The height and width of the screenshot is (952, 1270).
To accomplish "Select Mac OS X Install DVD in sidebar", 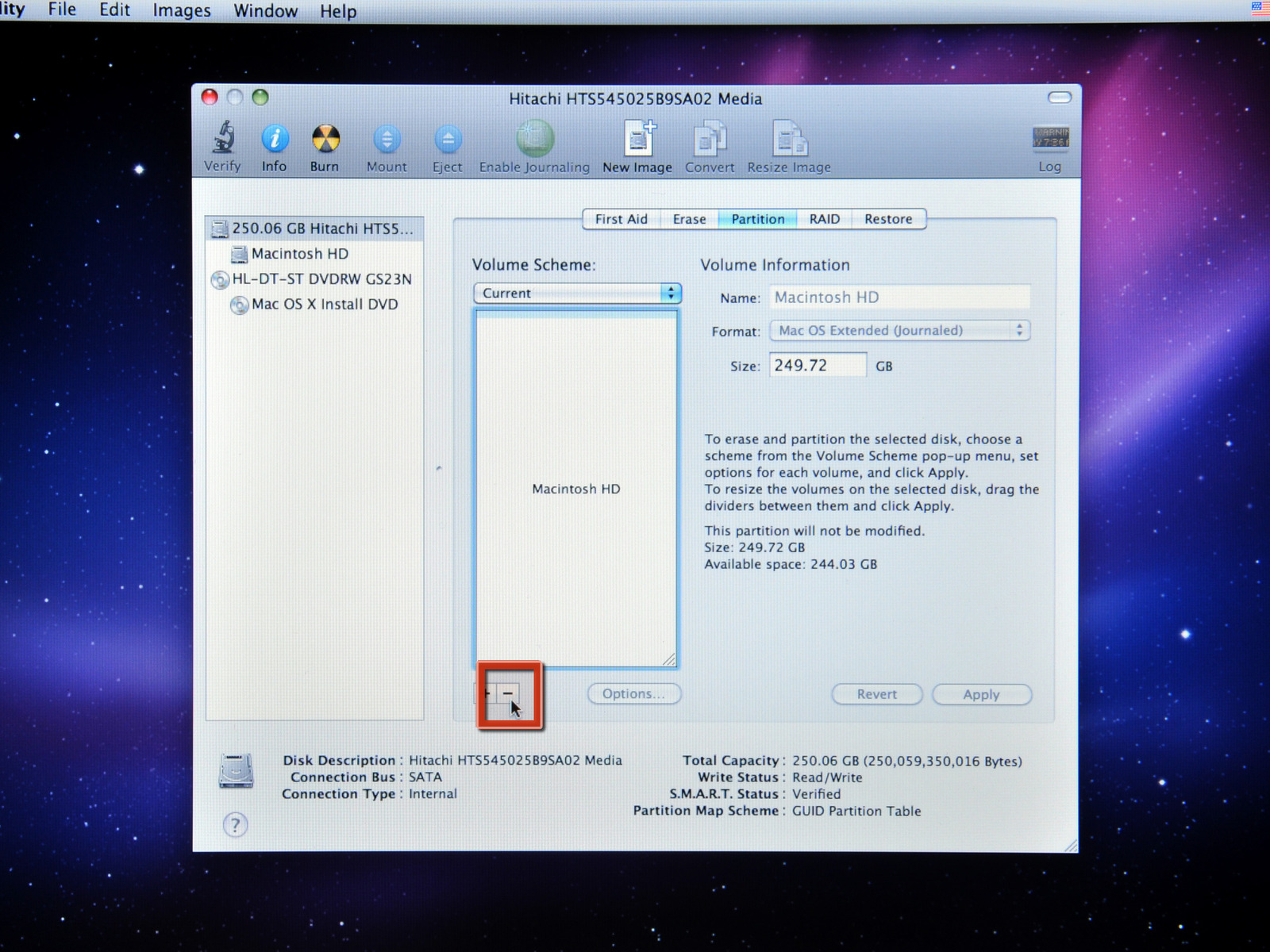I will click(314, 305).
